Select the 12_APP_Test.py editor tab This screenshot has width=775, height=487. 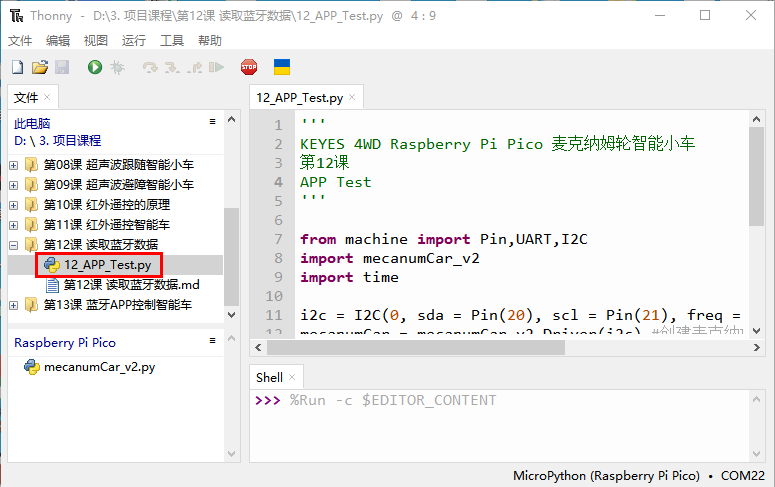[300, 97]
